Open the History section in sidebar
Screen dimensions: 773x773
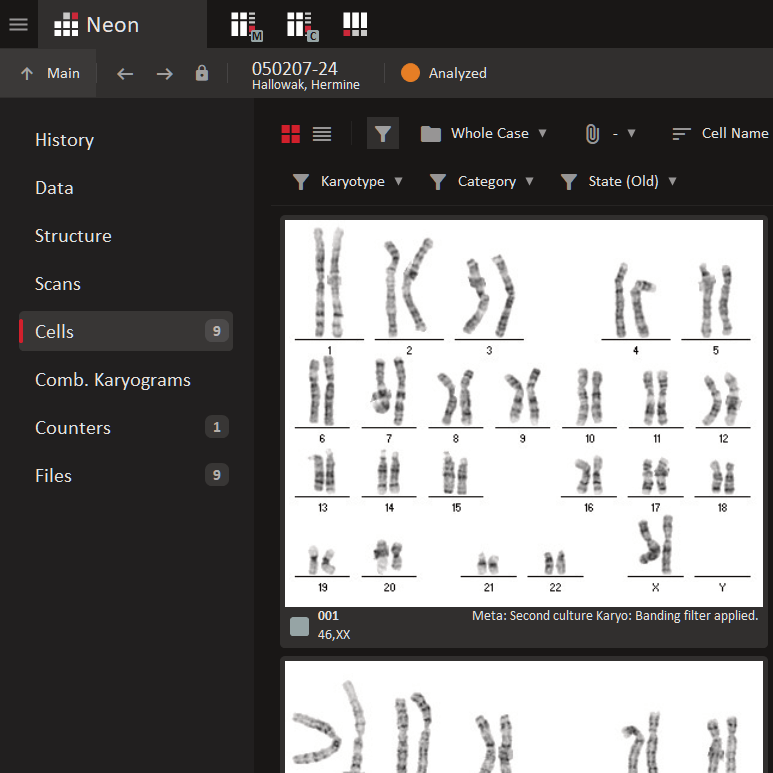[x=64, y=140]
